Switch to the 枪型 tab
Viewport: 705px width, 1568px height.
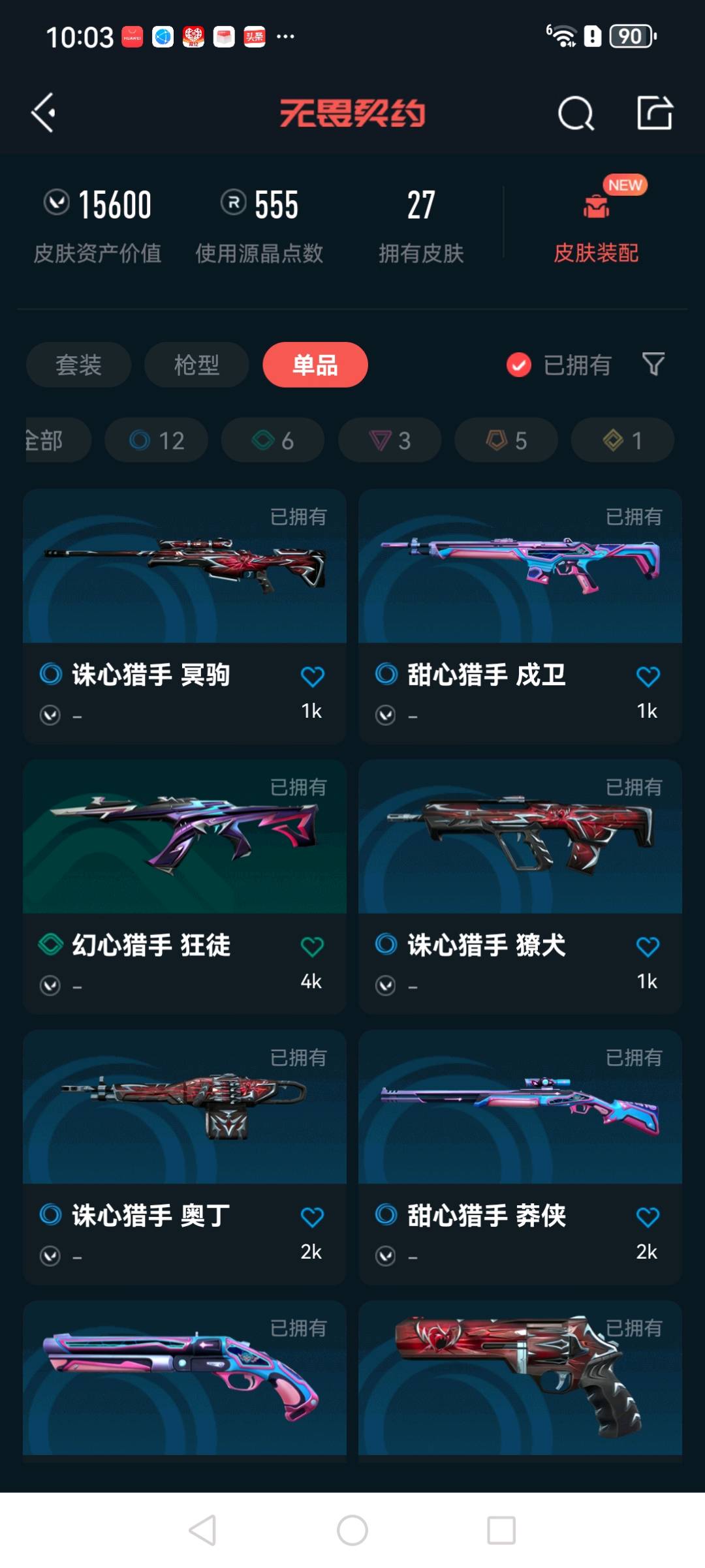pyautogui.click(x=196, y=365)
